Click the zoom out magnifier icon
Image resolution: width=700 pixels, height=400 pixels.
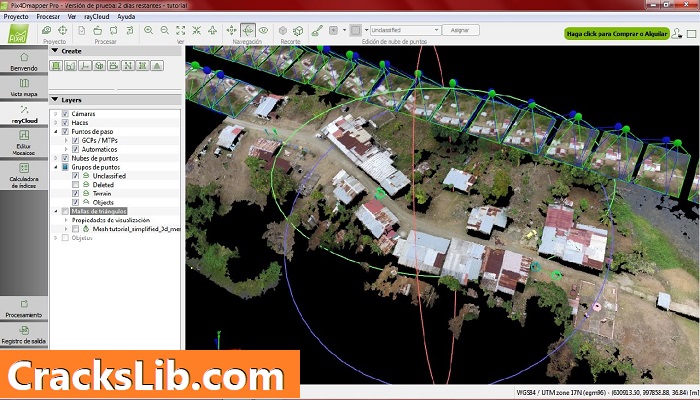click(x=165, y=30)
